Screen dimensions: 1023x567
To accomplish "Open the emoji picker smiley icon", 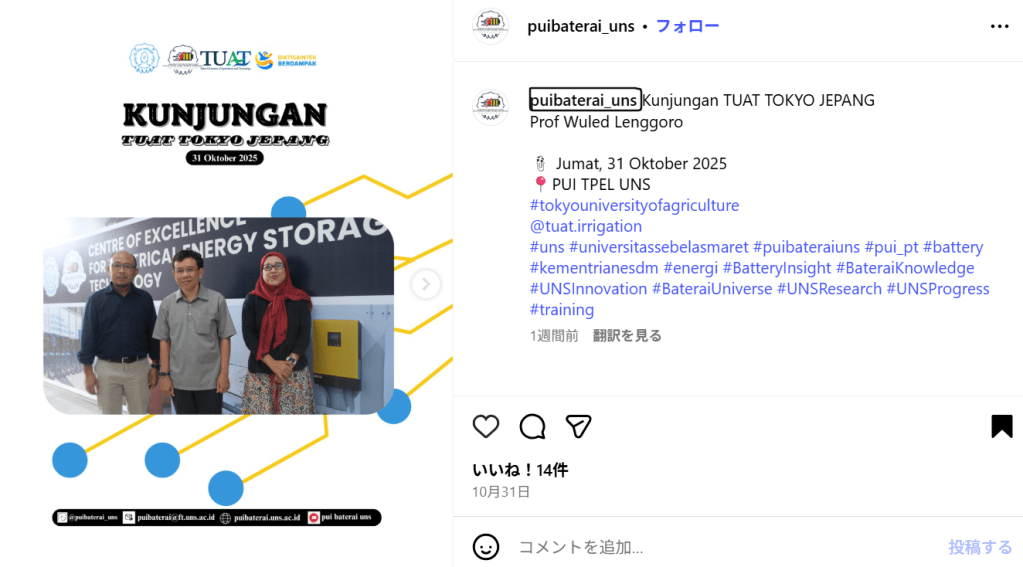I will pyautogui.click(x=485, y=547).
